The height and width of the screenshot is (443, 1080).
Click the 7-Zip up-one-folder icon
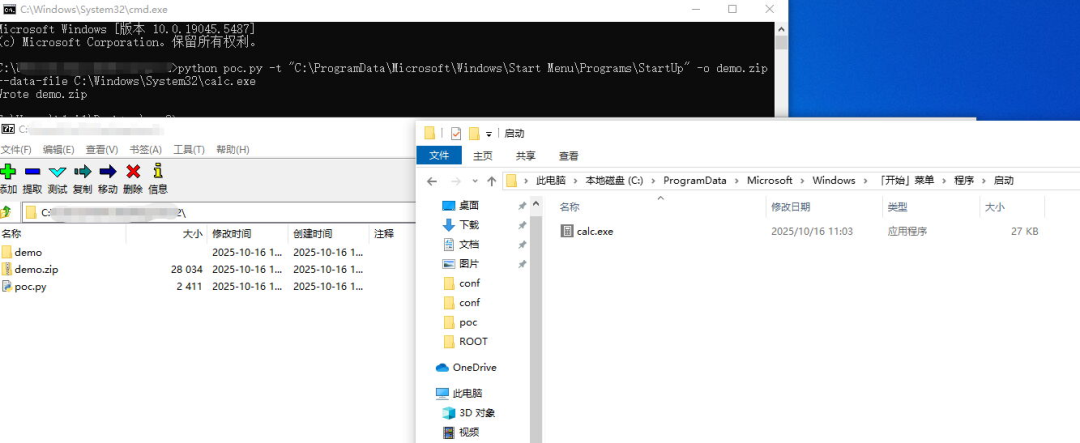7,212
